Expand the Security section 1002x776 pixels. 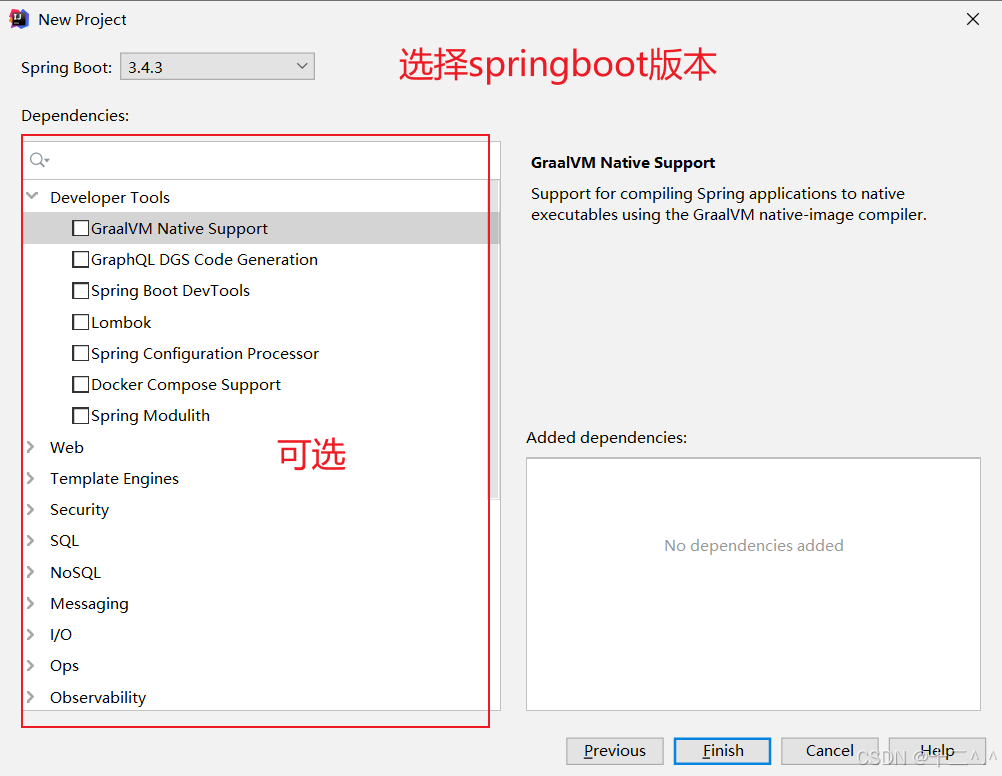click(31, 509)
